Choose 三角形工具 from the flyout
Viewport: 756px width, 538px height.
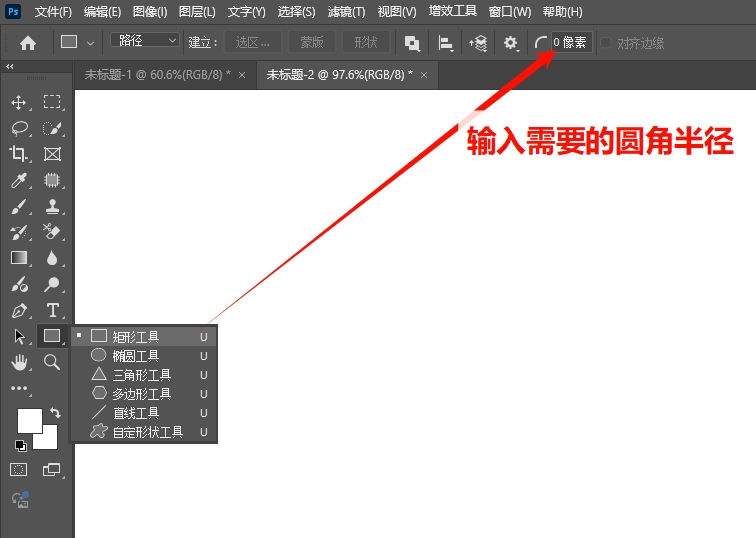[144, 375]
